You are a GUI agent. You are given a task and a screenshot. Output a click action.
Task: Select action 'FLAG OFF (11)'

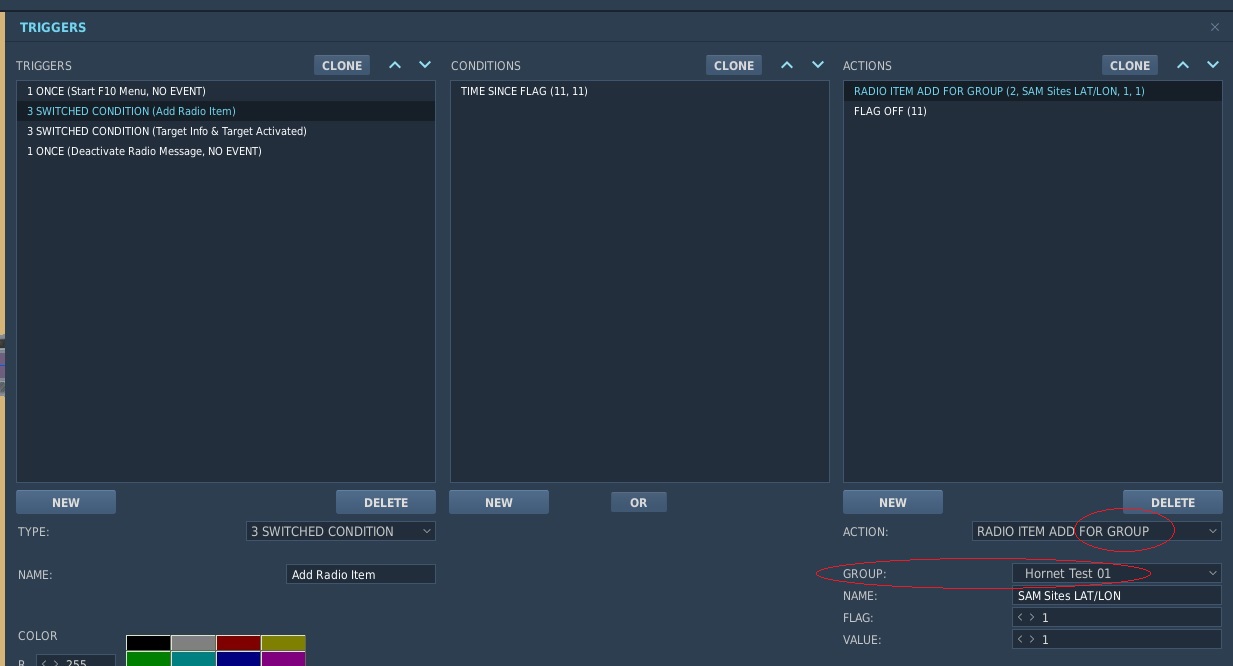tap(1033, 111)
